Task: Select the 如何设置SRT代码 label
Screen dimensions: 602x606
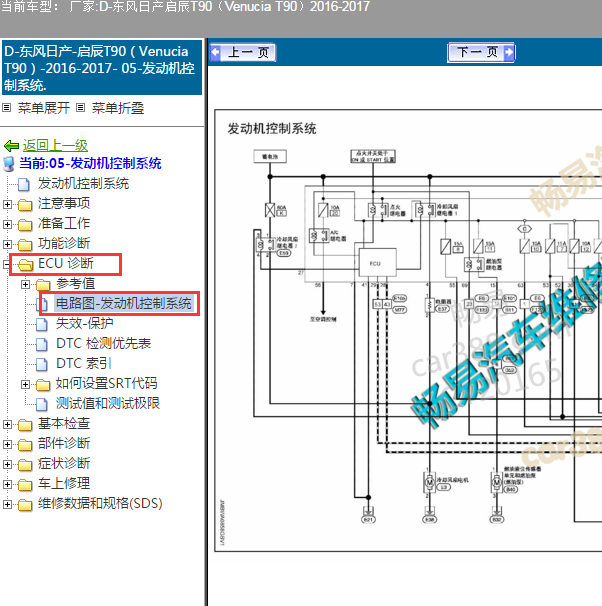Action: click(107, 384)
